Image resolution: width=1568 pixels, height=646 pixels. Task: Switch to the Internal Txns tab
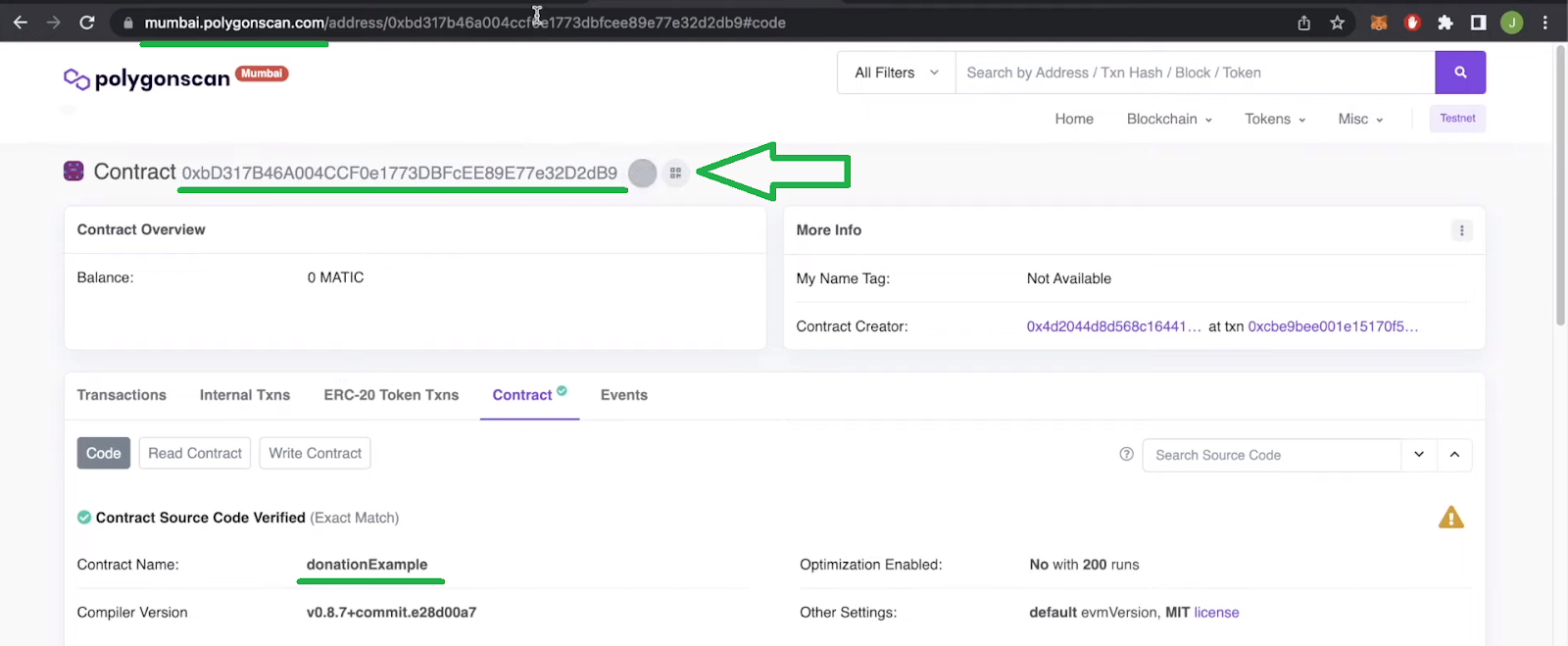coord(245,395)
